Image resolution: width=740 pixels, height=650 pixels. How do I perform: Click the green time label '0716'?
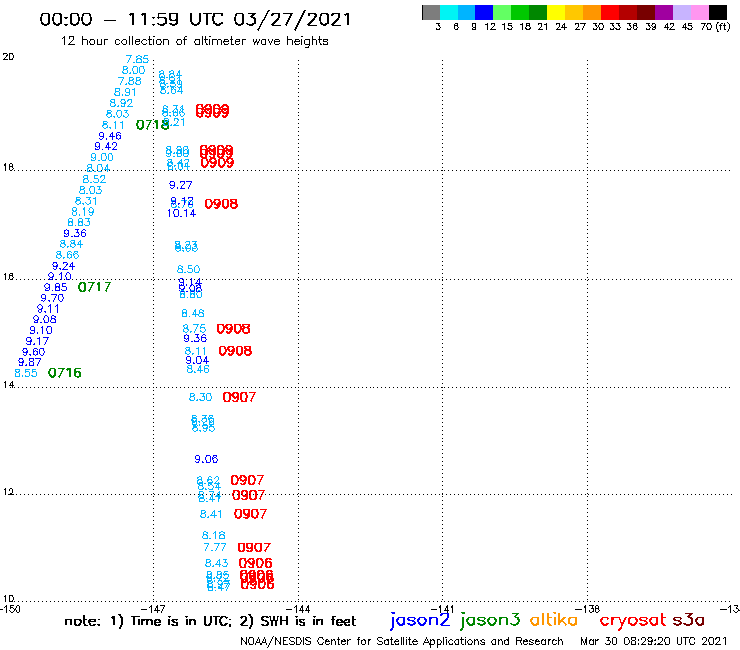[x=65, y=373]
